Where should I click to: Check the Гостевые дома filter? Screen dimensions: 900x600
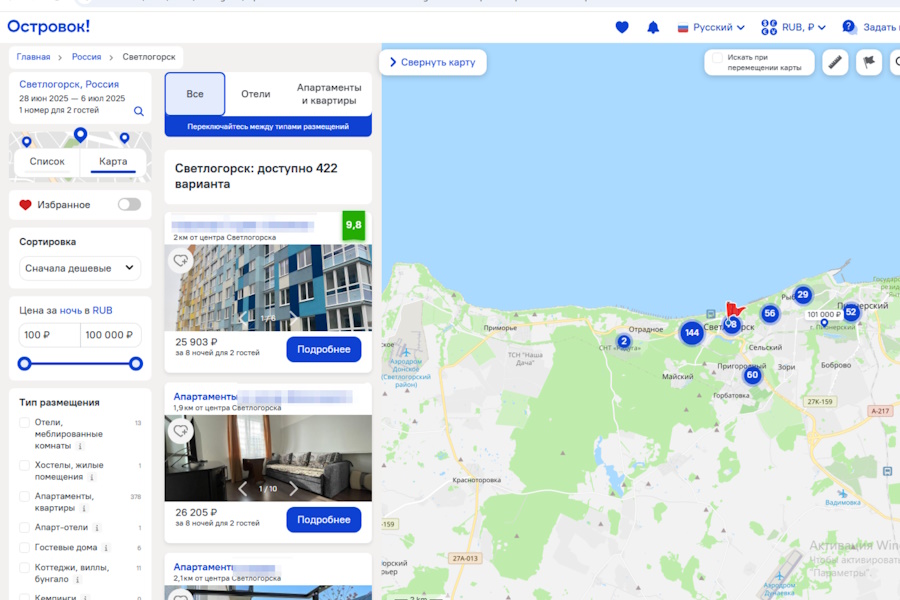click(25, 548)
